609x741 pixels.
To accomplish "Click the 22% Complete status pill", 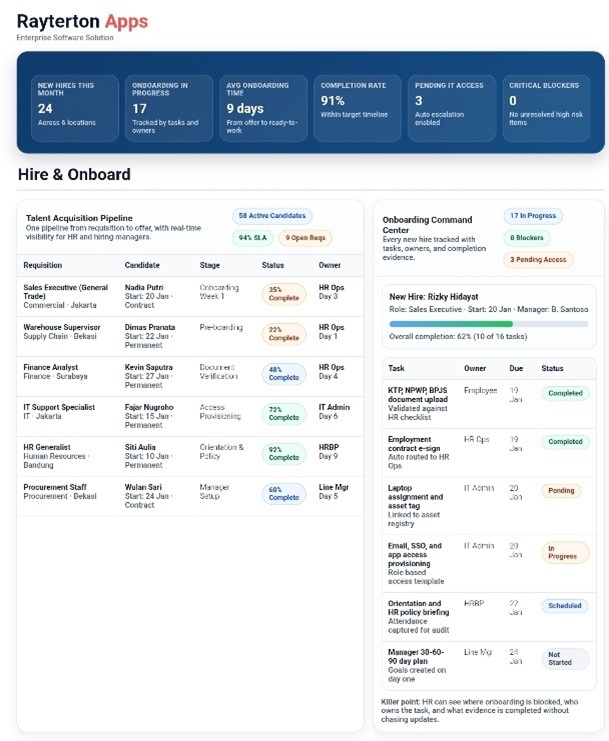I will [284, 334].
